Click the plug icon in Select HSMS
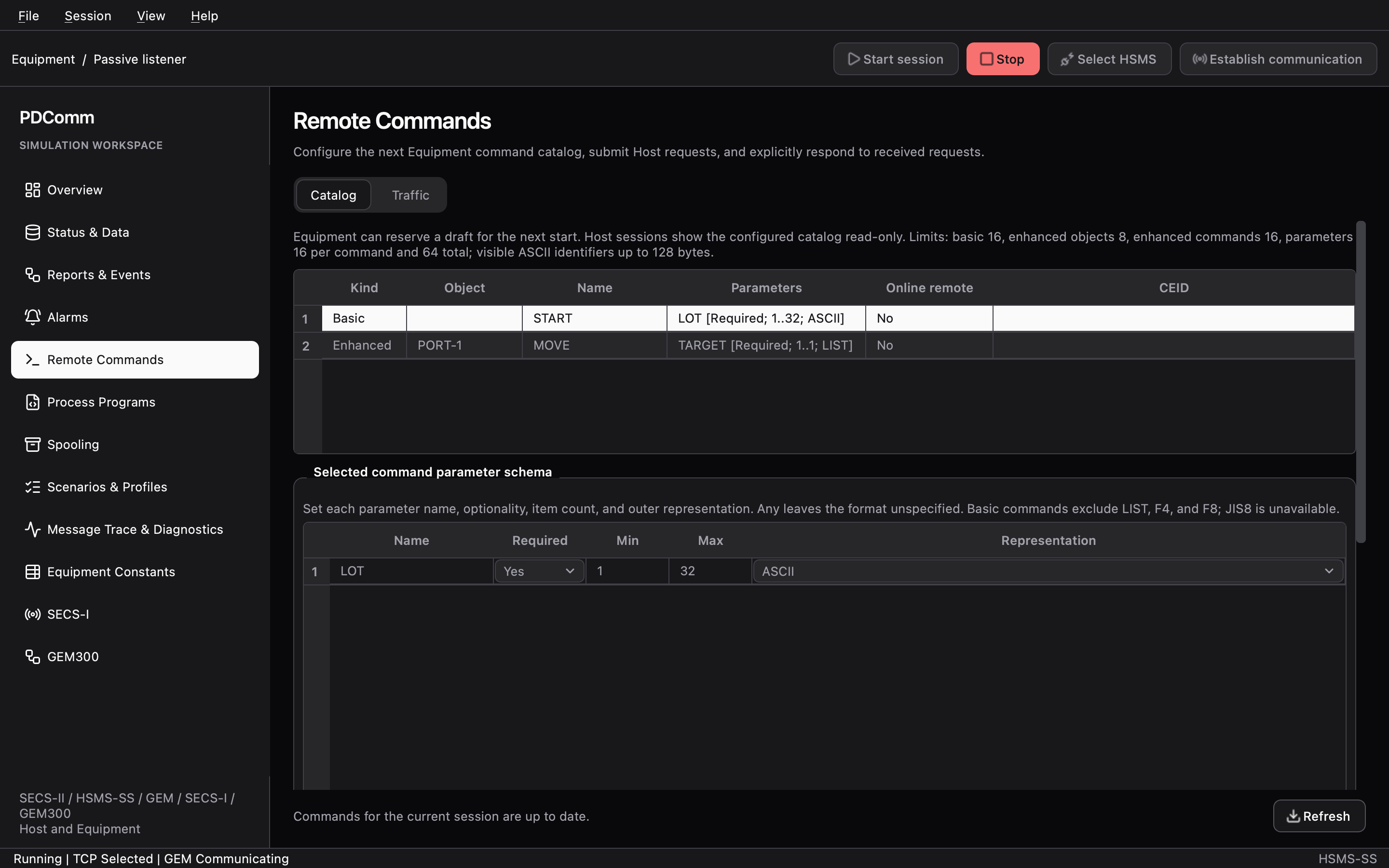The width and height of the screenshot is (1389, 868). click(1067, 59)
